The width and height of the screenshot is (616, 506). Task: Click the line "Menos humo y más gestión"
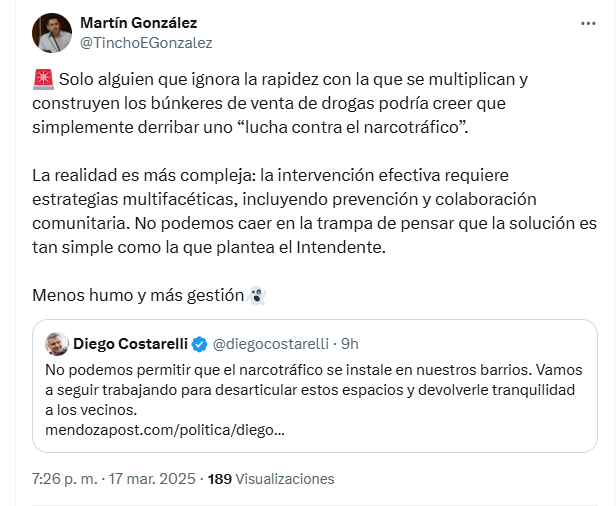click(138, 295)
